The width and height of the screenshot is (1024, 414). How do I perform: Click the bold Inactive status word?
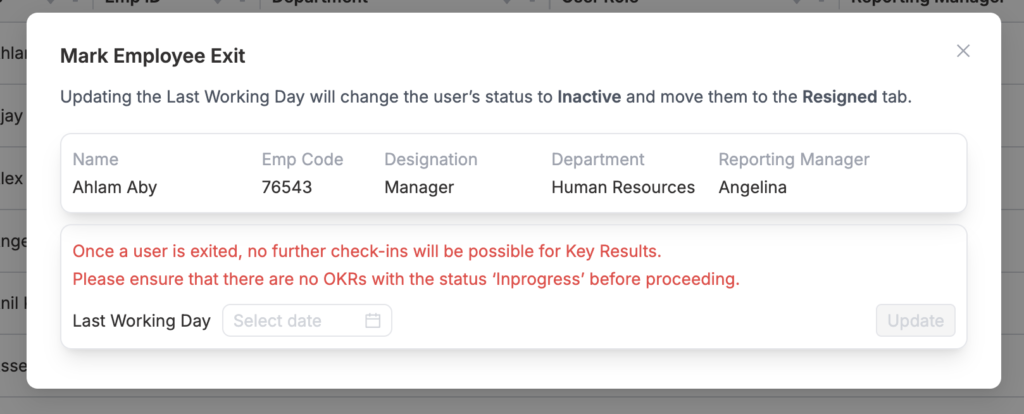[x=589, y=98]
